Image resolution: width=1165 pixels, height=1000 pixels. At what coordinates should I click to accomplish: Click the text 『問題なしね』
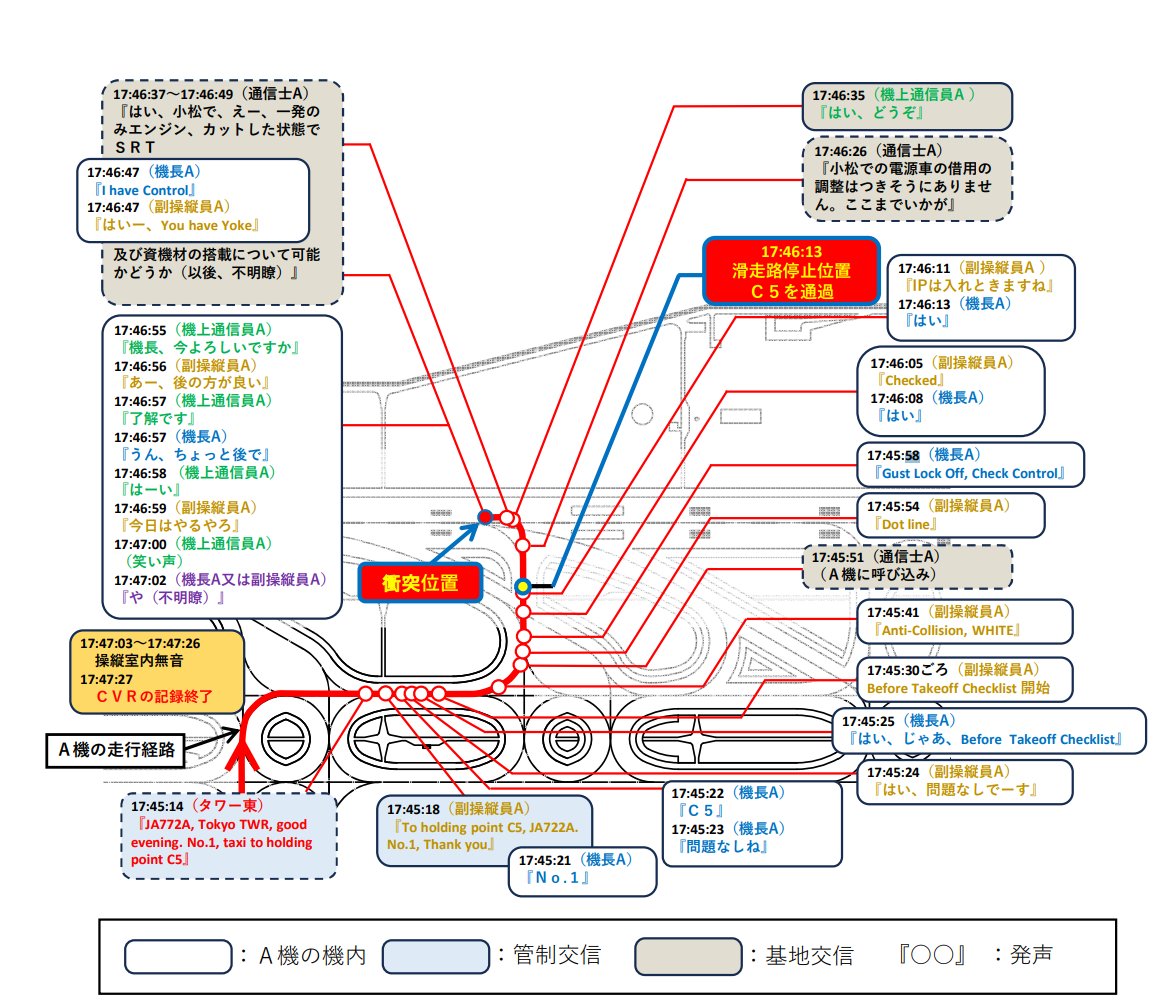click(x=723, y=846)
